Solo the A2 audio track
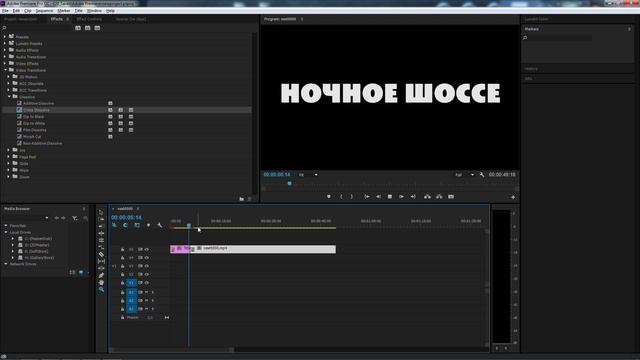640x360 pixels. click(153, 301)
